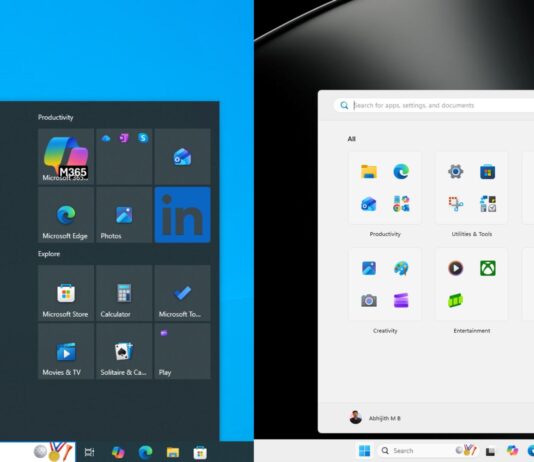Open Copilot on Windows 11 taskbar
Viewport: 534px width, 462px height.
[512, 451]
